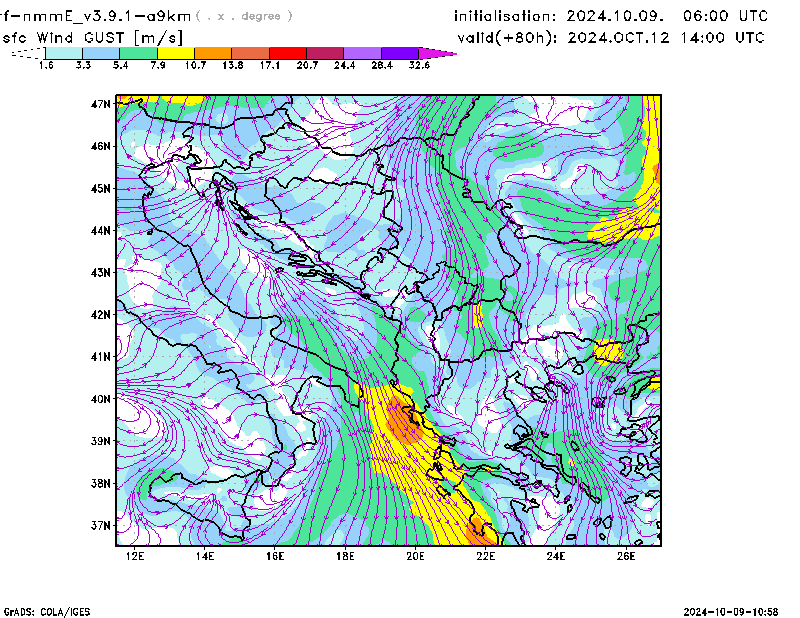Click the 'GrADS: COLA/IGES' credit text
Screen dimensions: 800x618
pos(47,612)
